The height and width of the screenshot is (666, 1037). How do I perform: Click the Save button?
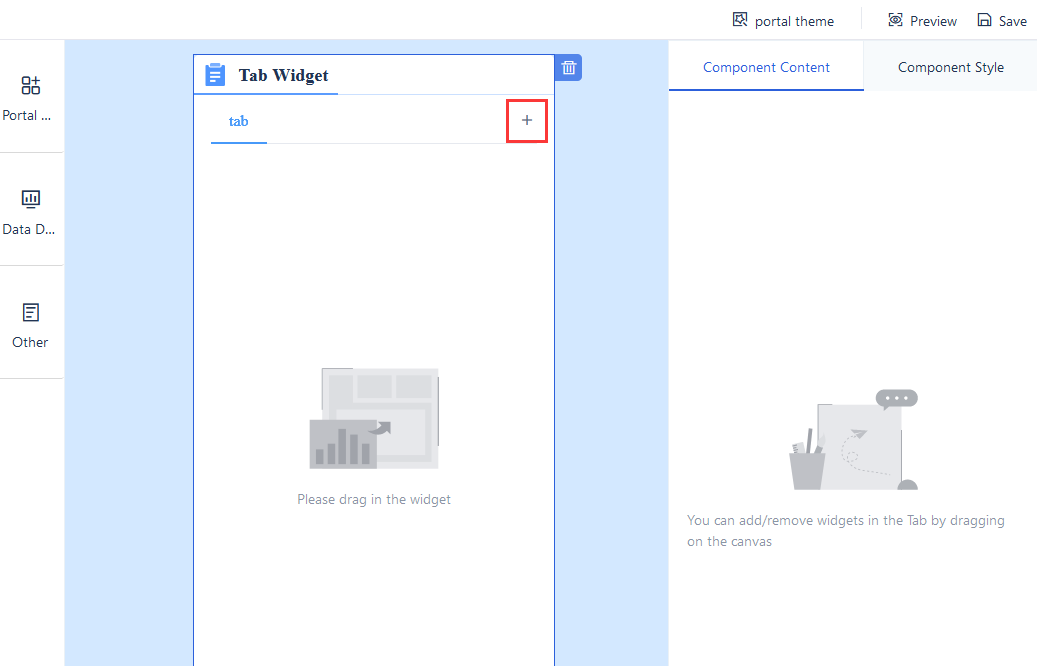click(x=1008, y=20)
